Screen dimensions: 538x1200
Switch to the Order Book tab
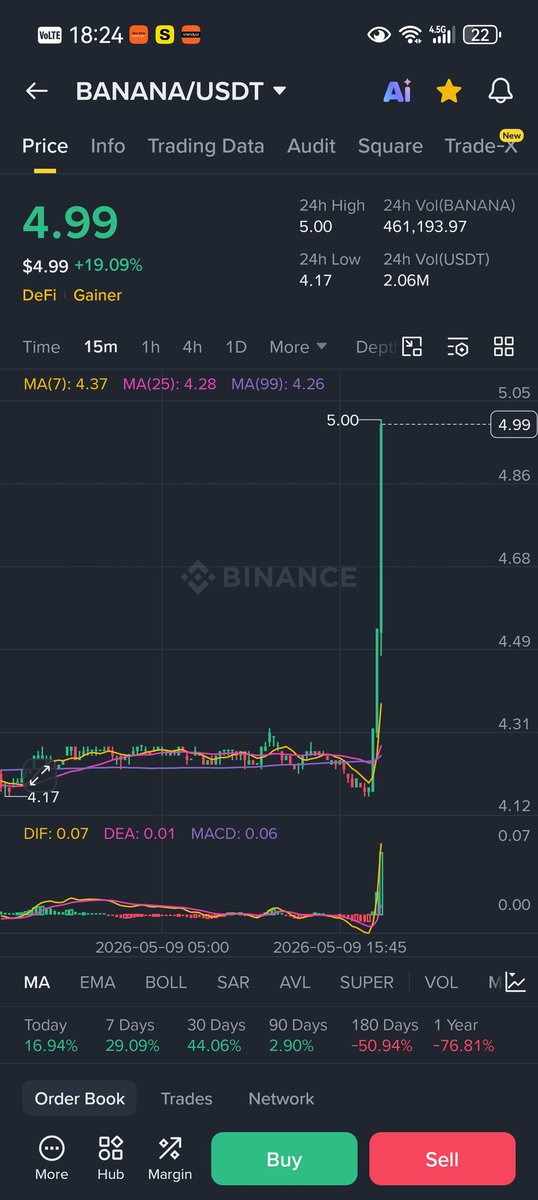point(80,1098)
